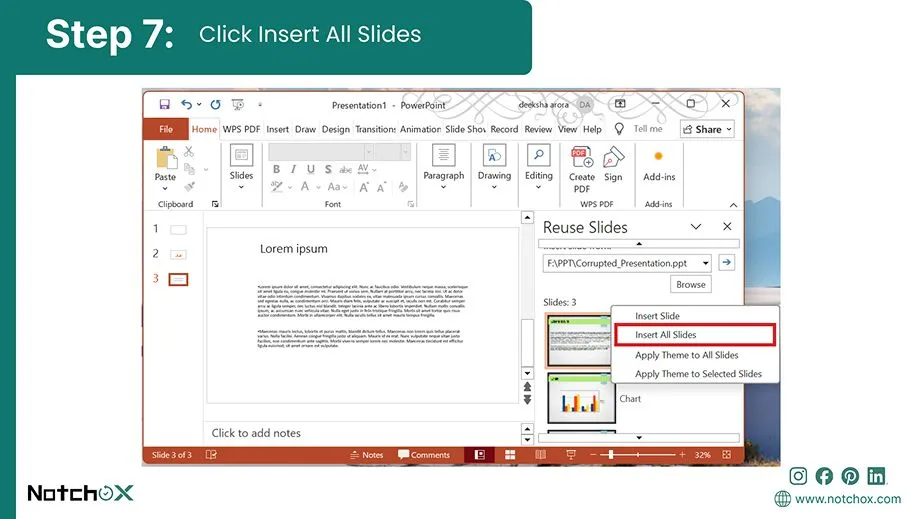Switch to Reading view icon

pyautogui.click(x=540, y=455)
